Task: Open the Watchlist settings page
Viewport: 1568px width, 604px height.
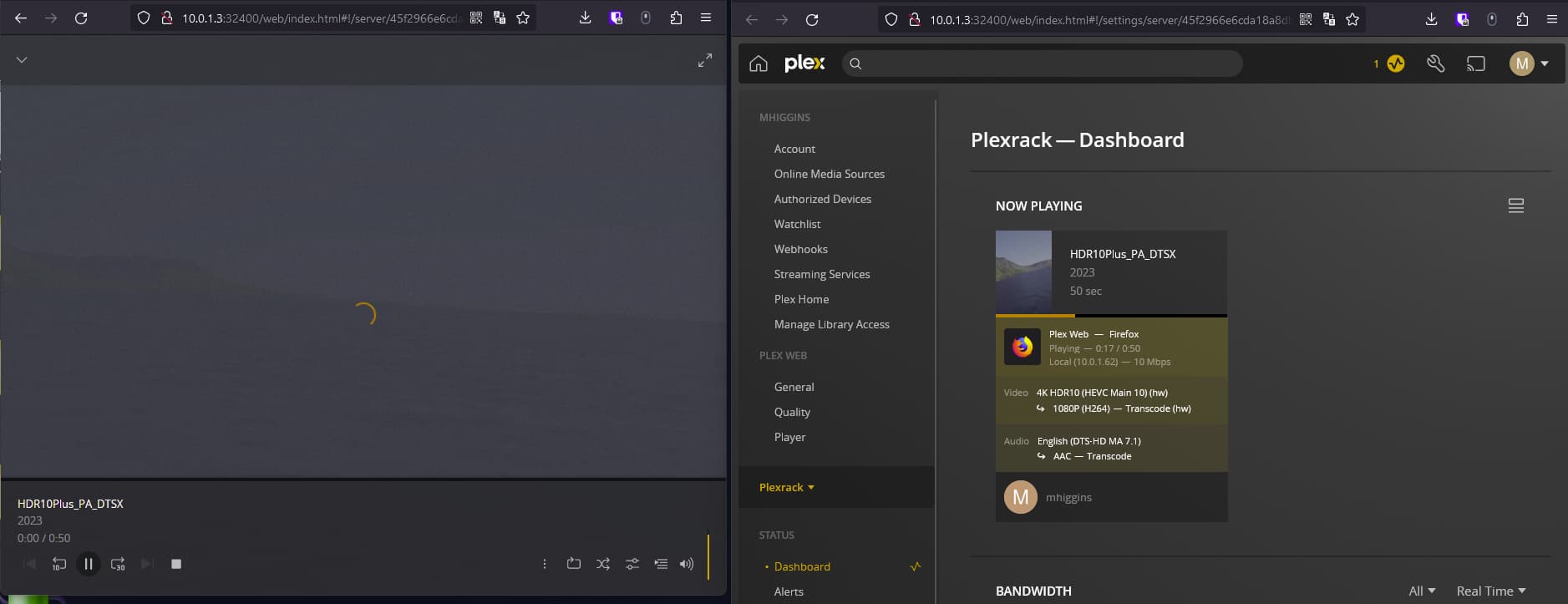Action: (798, 224)
